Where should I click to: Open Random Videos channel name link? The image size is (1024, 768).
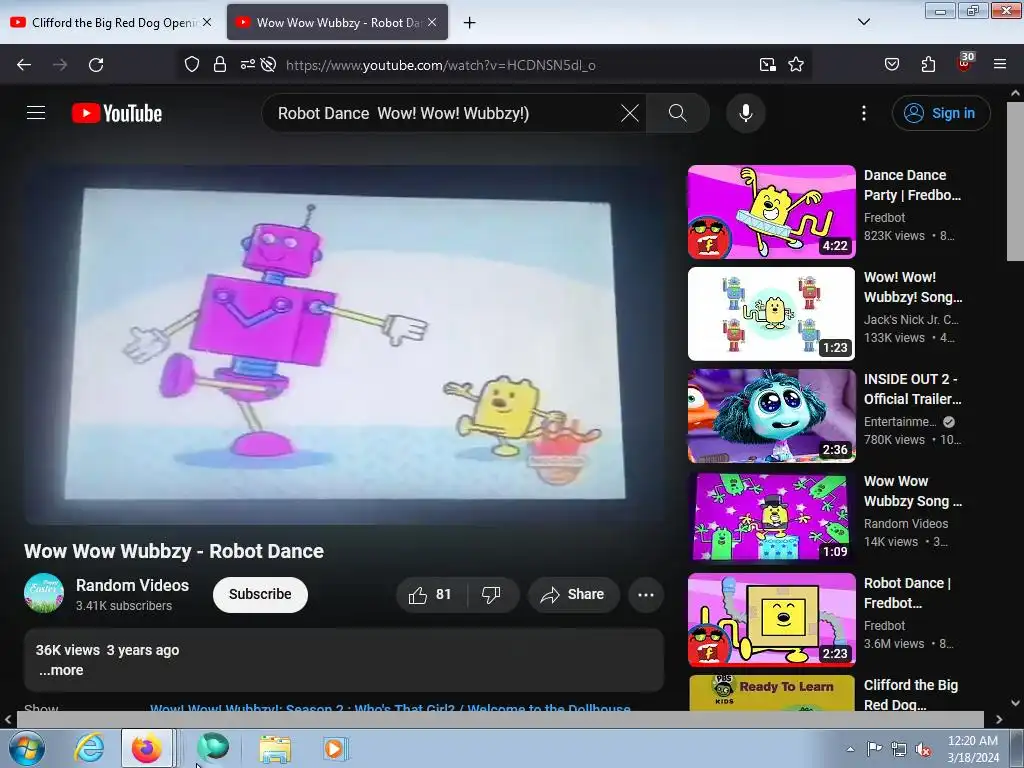point(133,585)
